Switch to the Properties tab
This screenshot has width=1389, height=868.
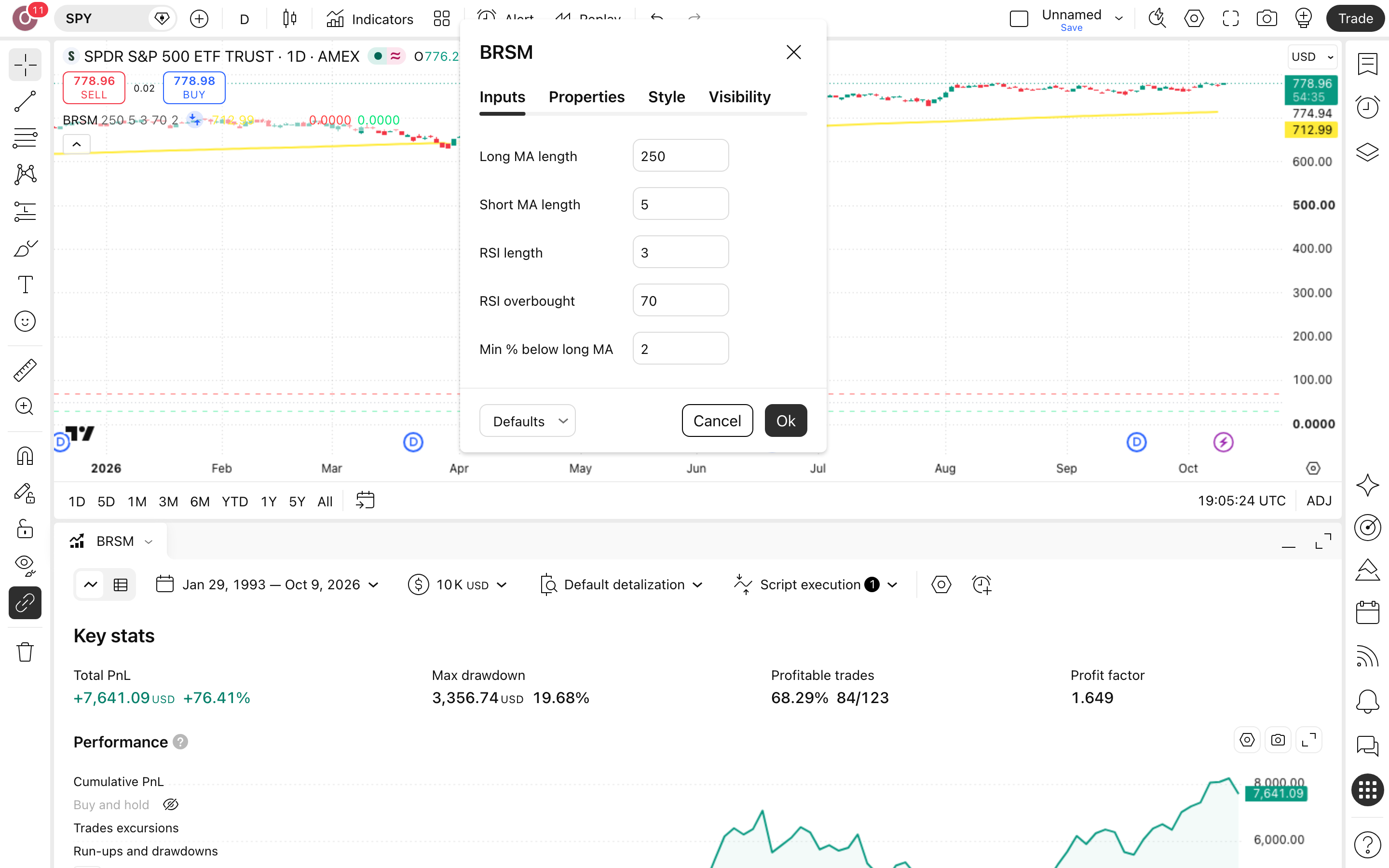pyautogui.click(x=586, y=96)
